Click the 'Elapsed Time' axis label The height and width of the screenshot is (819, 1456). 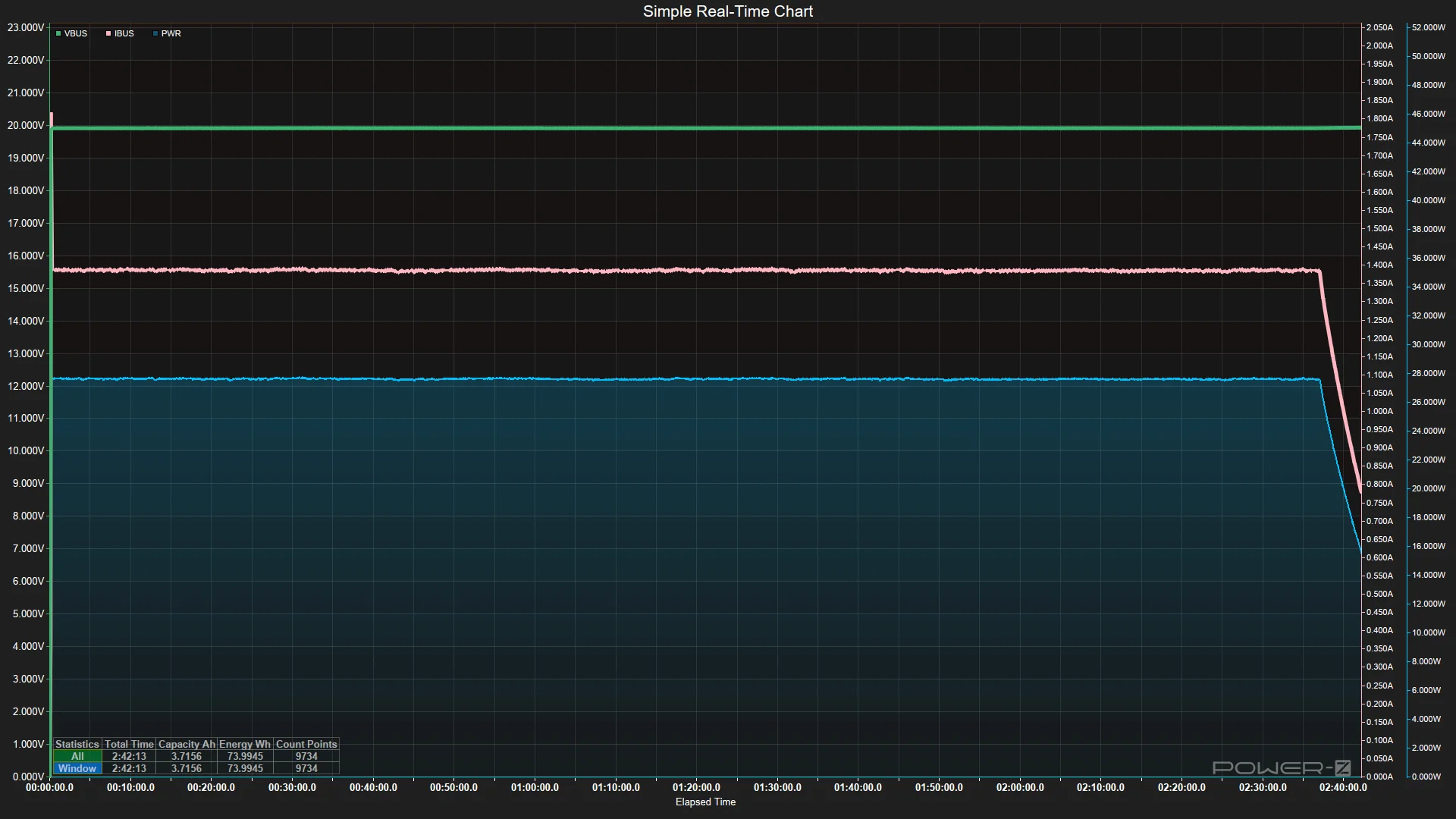[705, 802]
